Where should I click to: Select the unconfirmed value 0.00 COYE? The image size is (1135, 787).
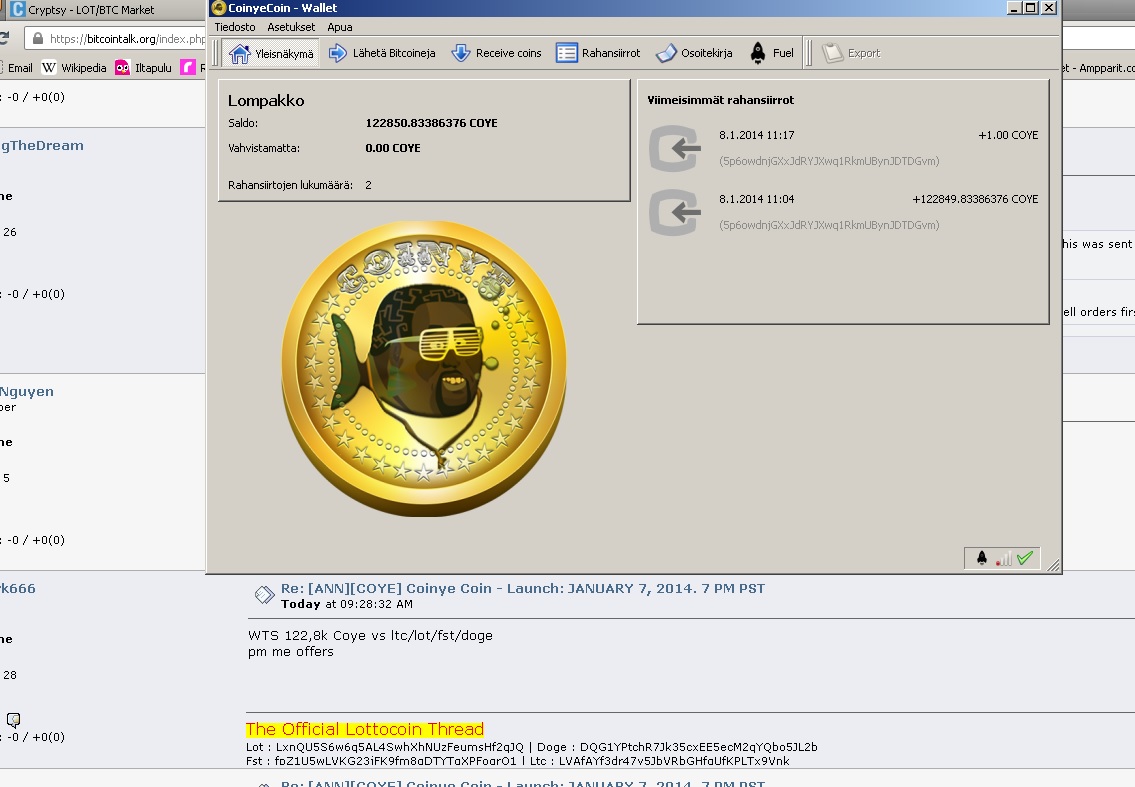point(393,148)
